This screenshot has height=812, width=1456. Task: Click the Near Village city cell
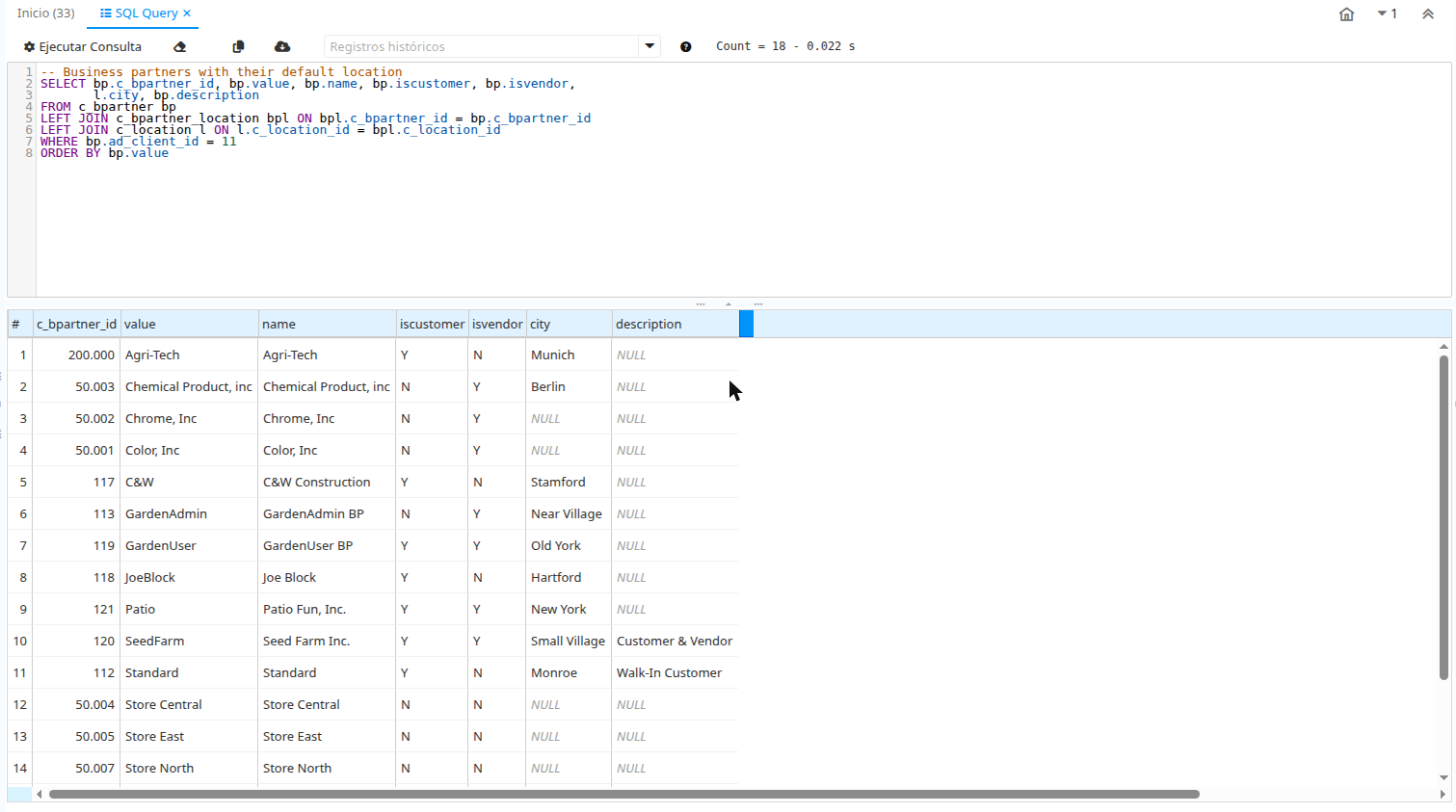point(569,514)
